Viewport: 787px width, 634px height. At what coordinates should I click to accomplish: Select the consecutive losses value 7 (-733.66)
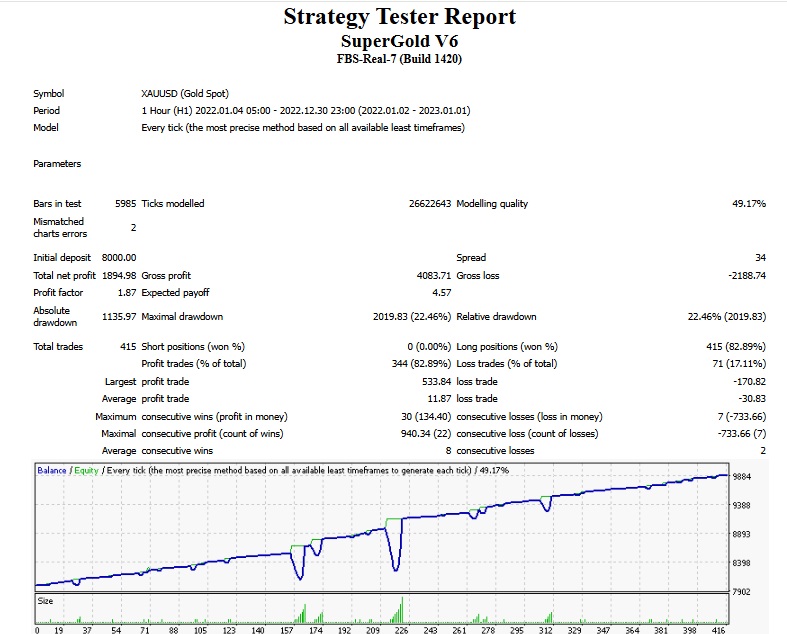(x=742, y=417)
